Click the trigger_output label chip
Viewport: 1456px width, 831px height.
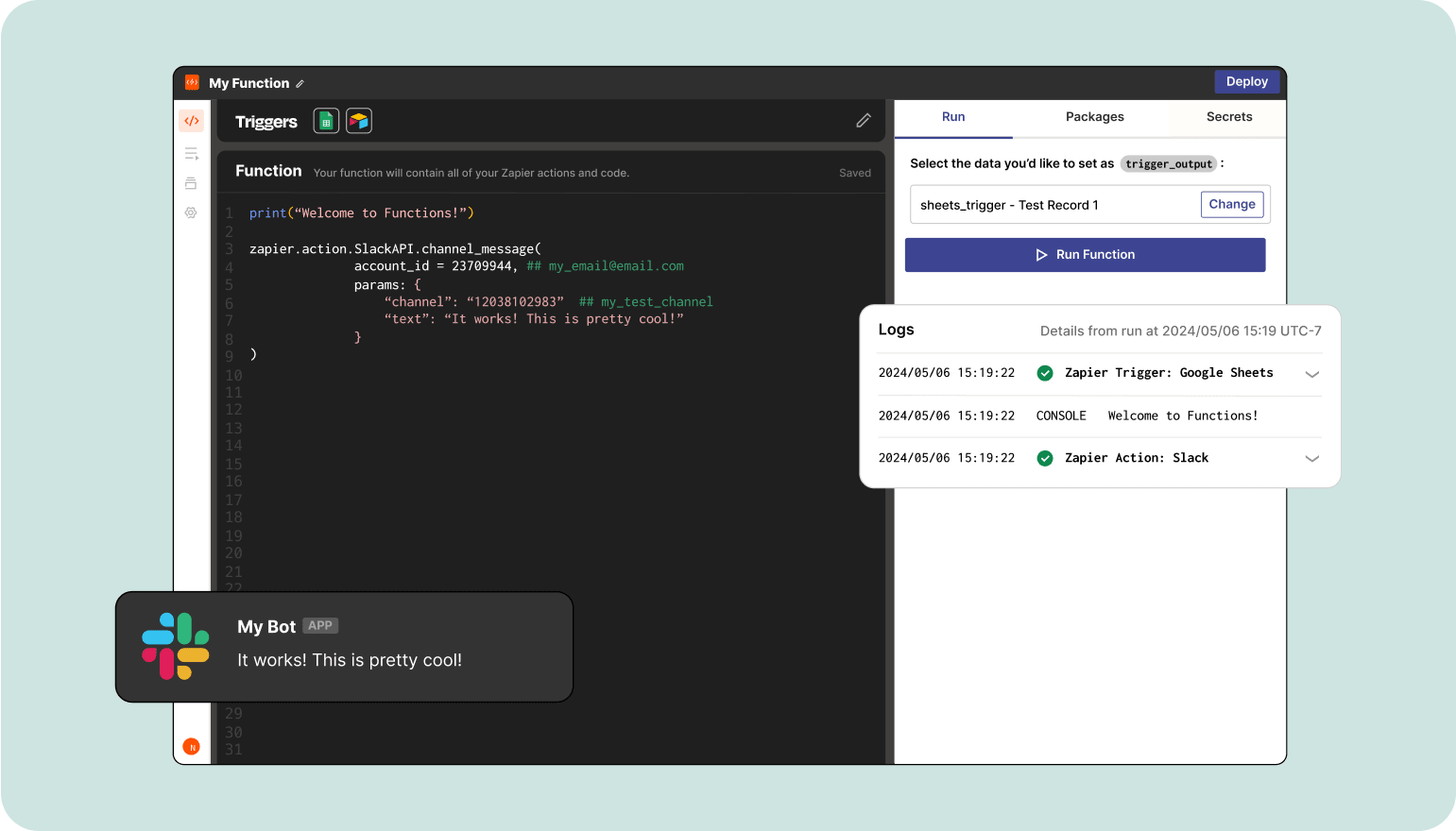(1168, 163)
